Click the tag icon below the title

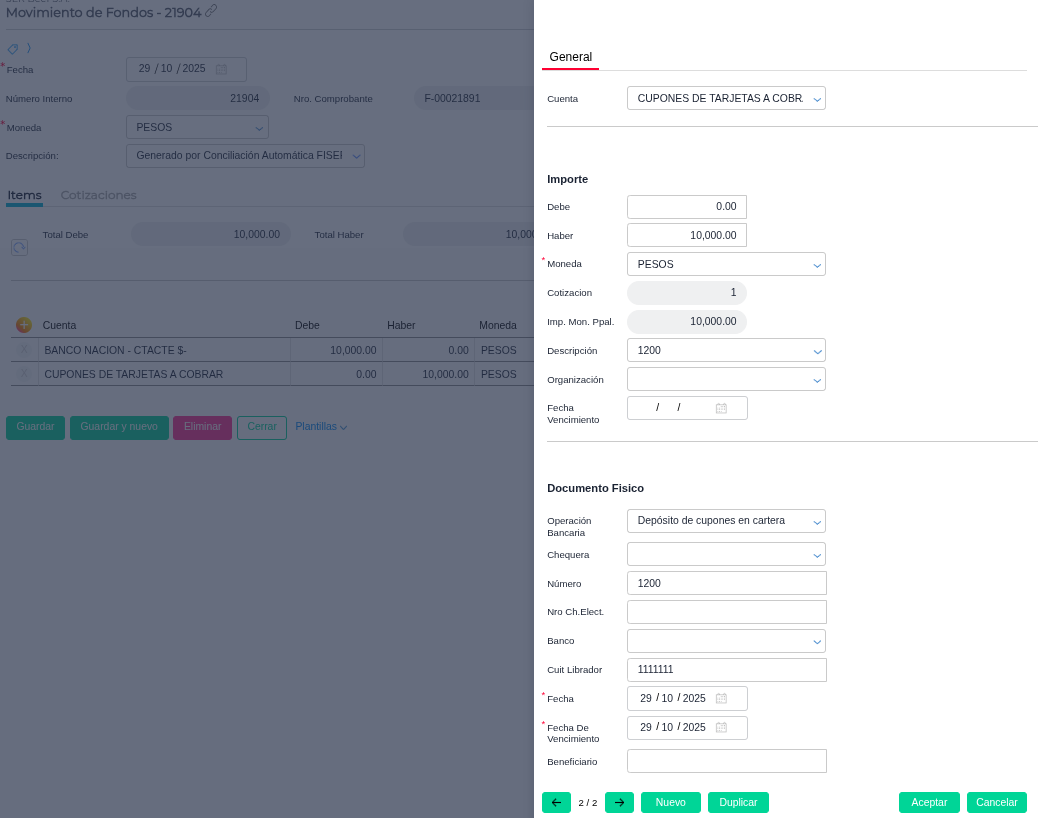pos(13,49)
